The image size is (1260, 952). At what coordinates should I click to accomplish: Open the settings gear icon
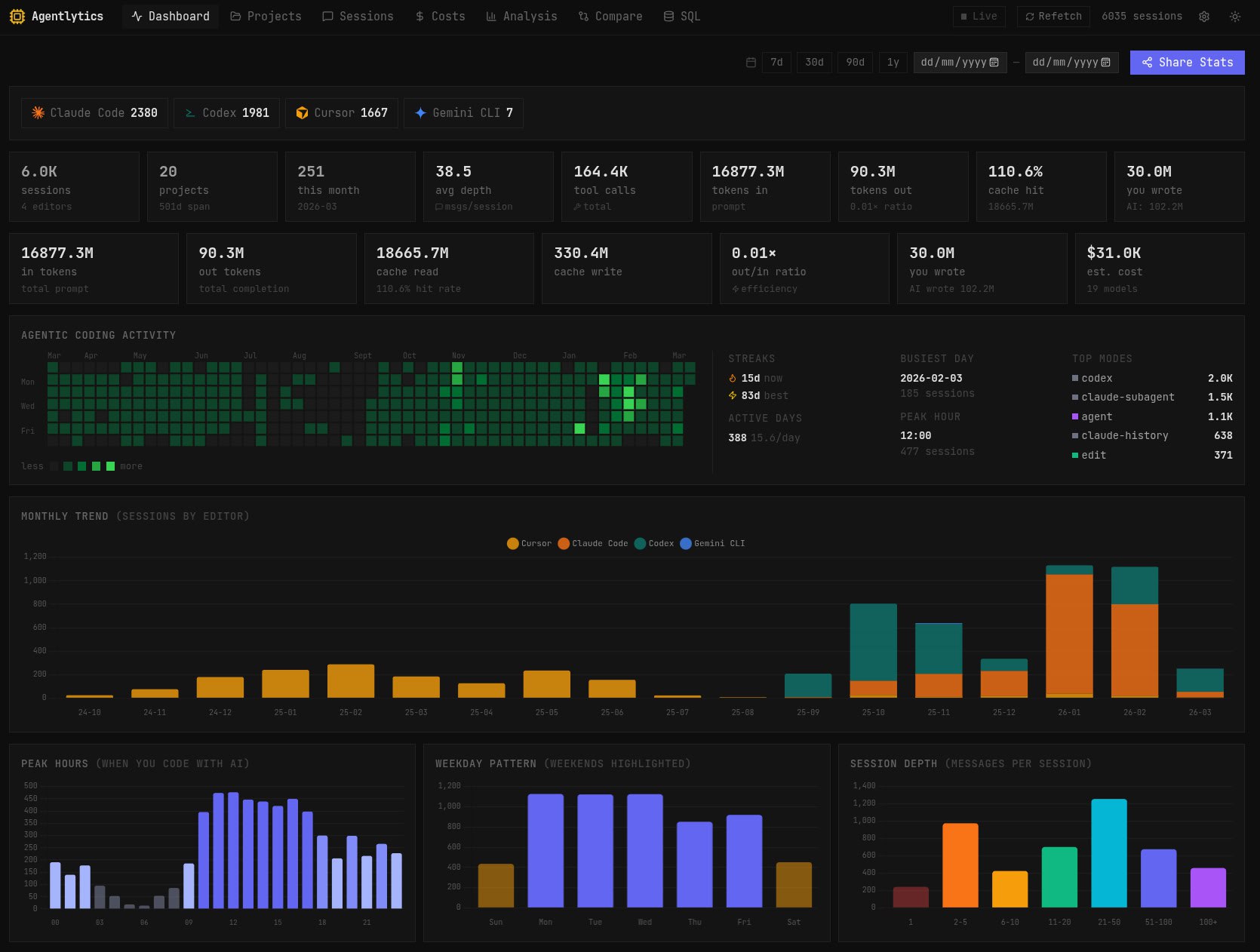click(1204, 17)
